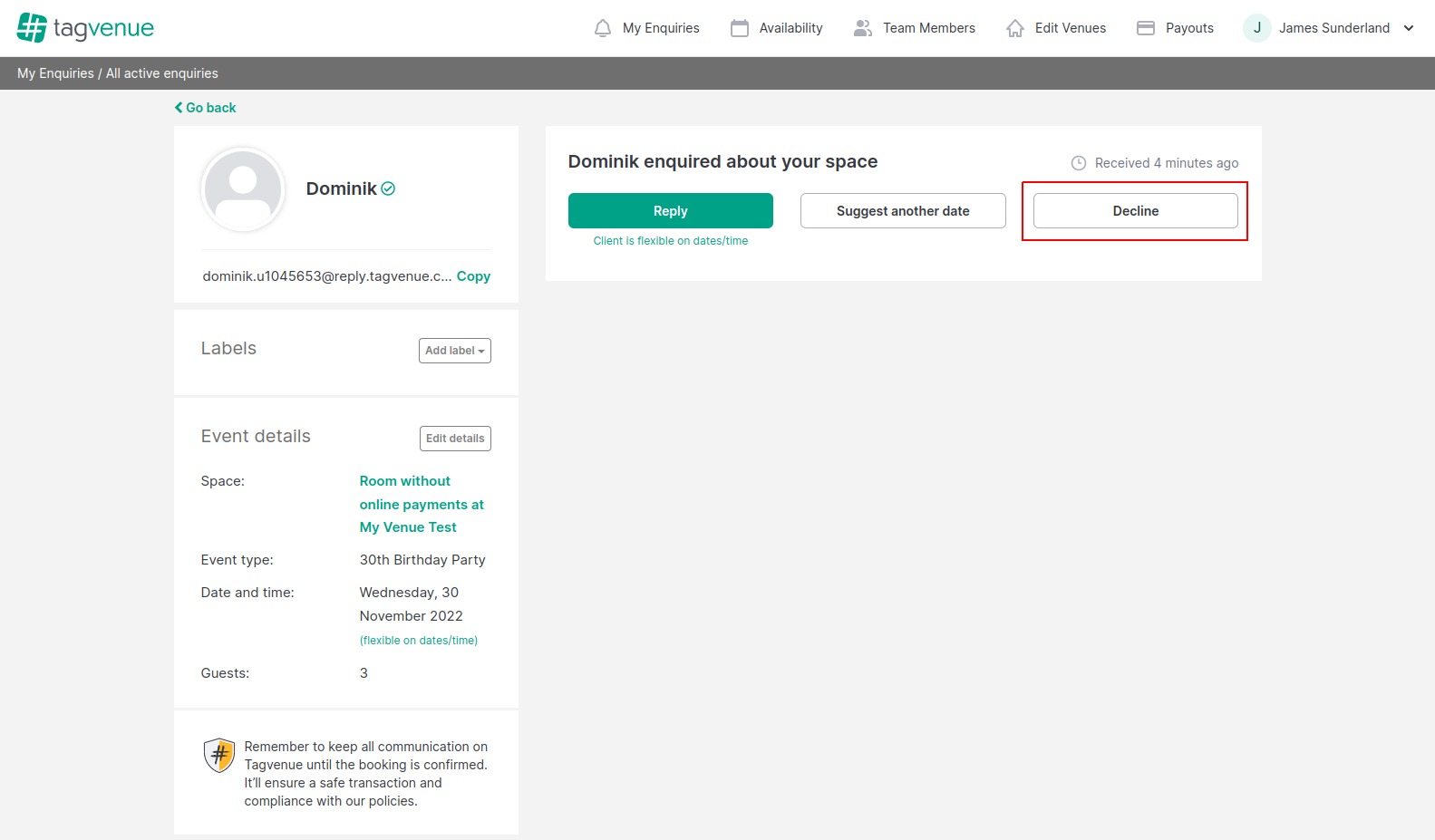Click the James Sunderland name

(x=1334, y=28)
